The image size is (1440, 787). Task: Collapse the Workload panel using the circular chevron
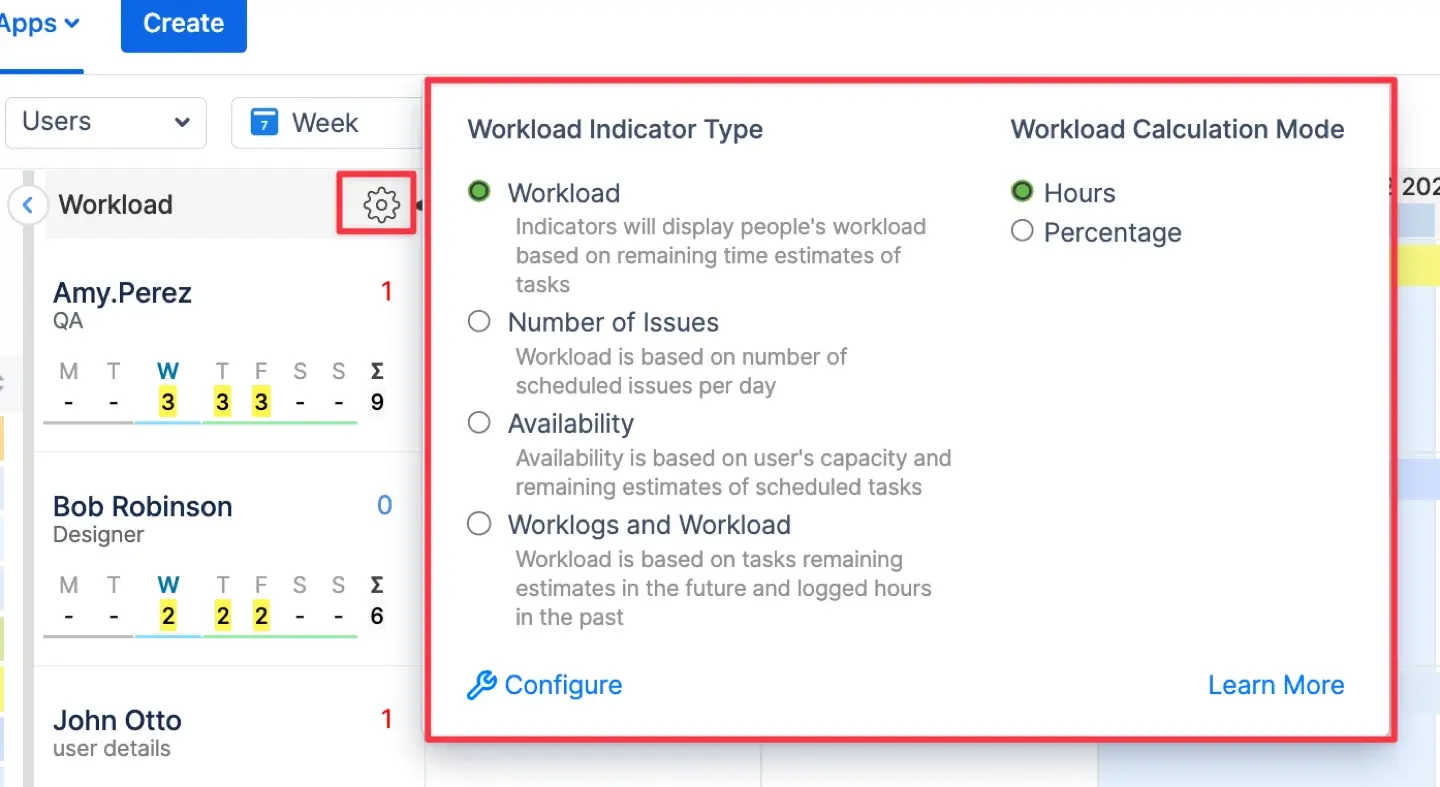click(x=27, y=204)
